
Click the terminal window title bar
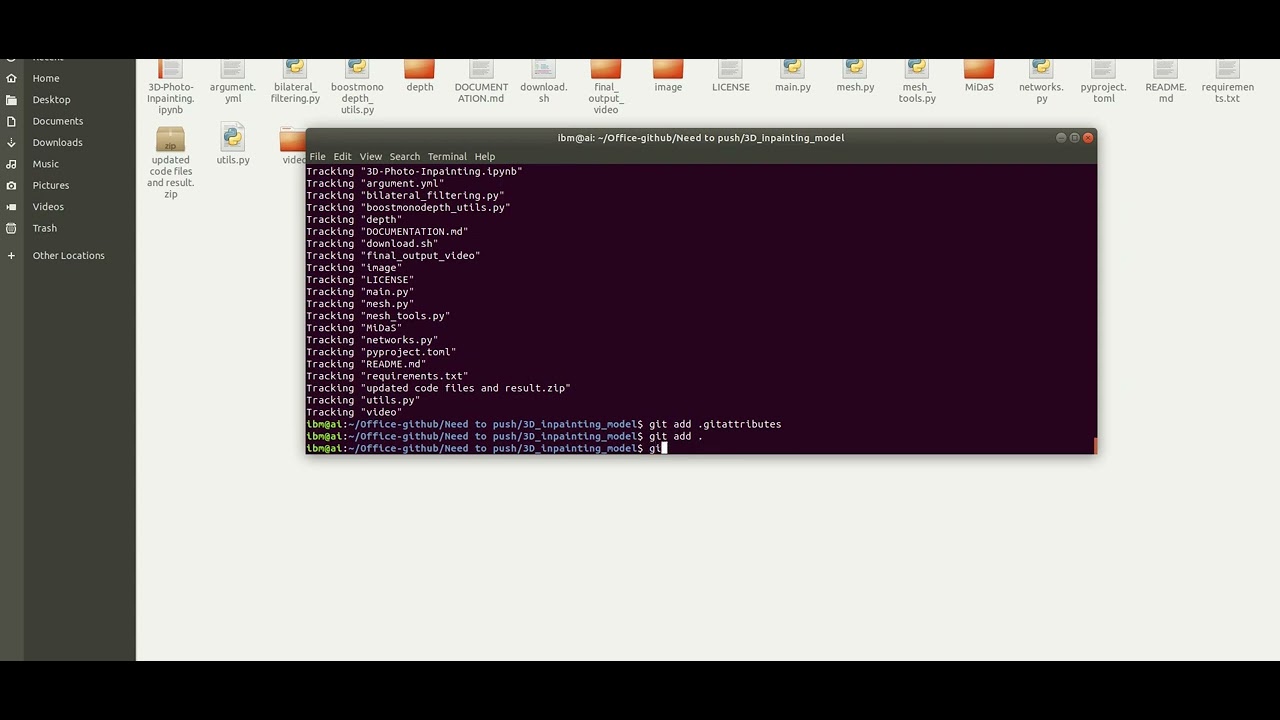[700, 138]
